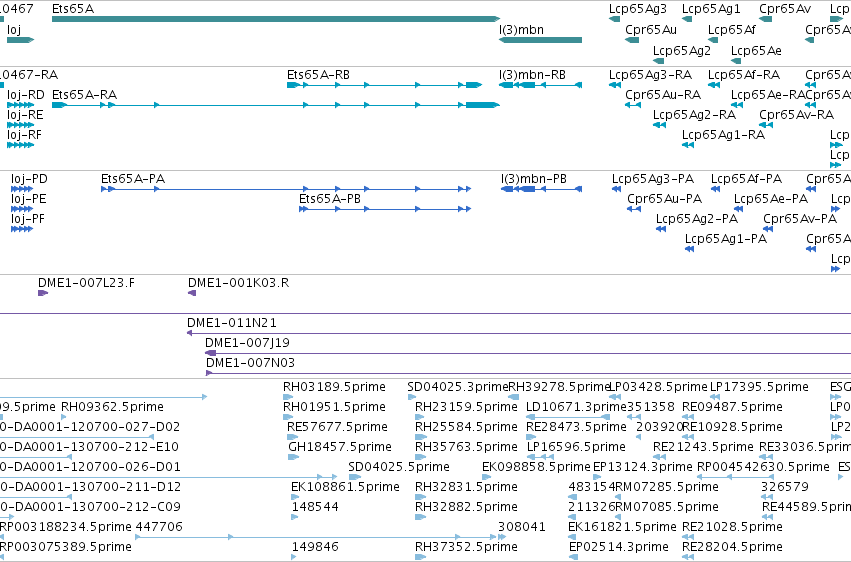Open BAC clone DME1-011N21
The width and height of the screenshot is (851, 562).
click(x=232, y=323)
